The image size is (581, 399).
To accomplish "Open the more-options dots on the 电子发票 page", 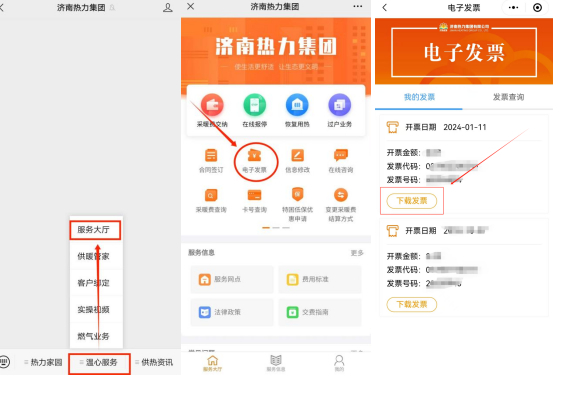I will point(513,7).
